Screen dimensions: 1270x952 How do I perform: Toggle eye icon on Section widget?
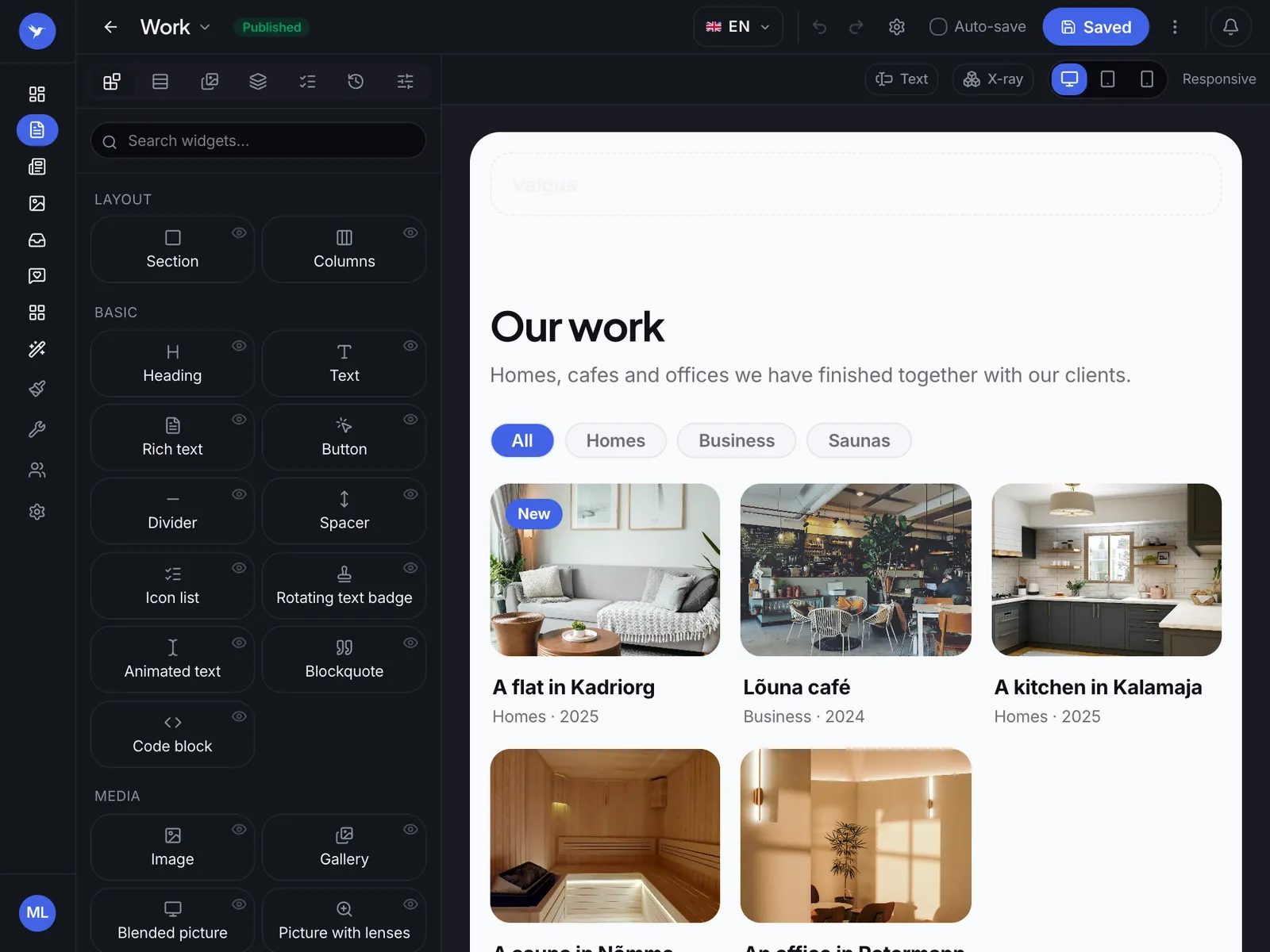(239, 232)
